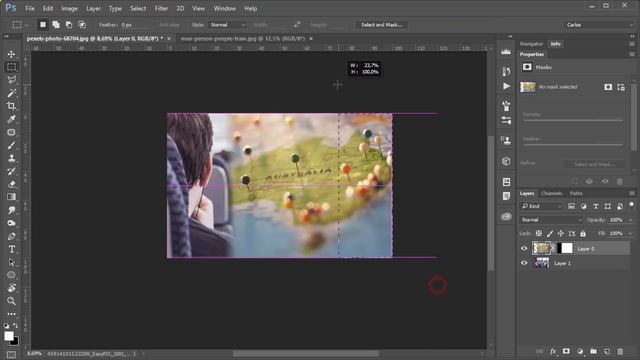Open the Image menu
Viewport: 640px width, 360px height.
tap(69, 9)
